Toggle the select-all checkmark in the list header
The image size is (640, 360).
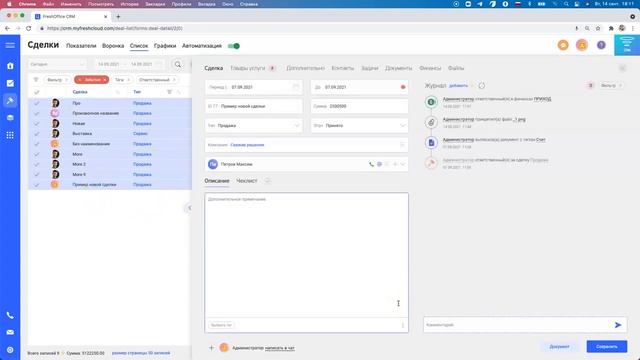tap(36, 92)
